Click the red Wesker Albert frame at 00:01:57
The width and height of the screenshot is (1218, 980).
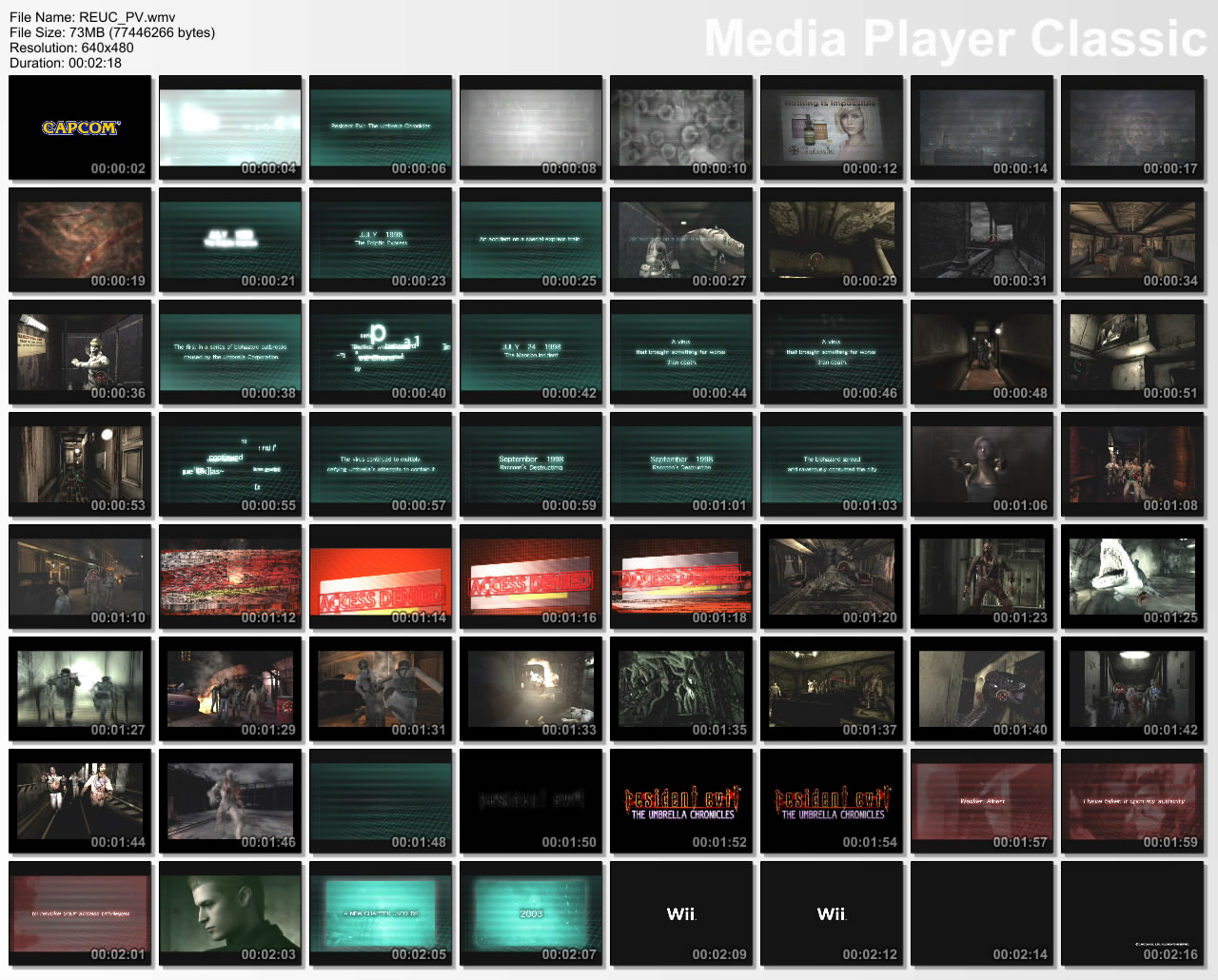click(982, 801)
